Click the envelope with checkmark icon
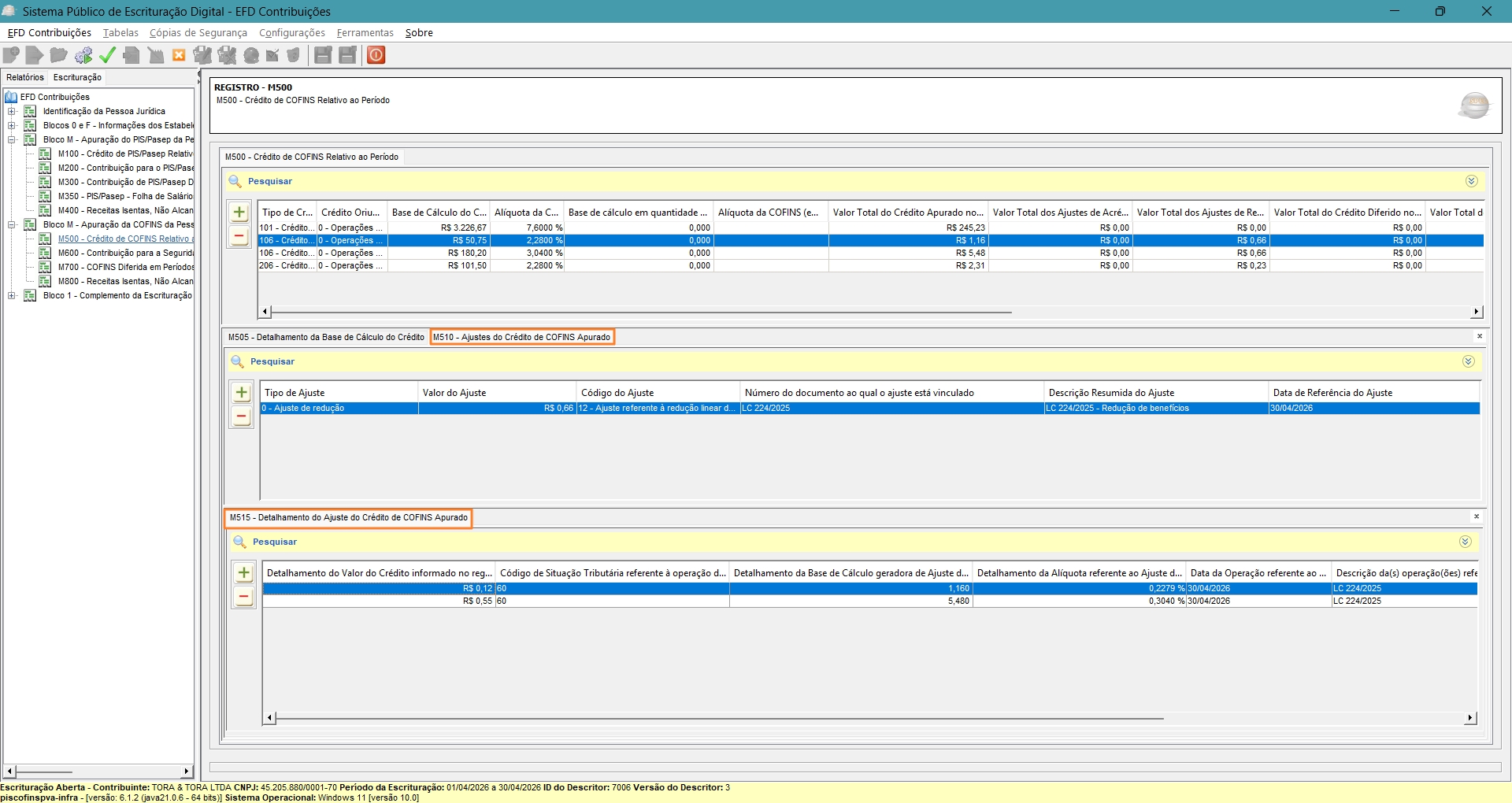 [272, 55]
